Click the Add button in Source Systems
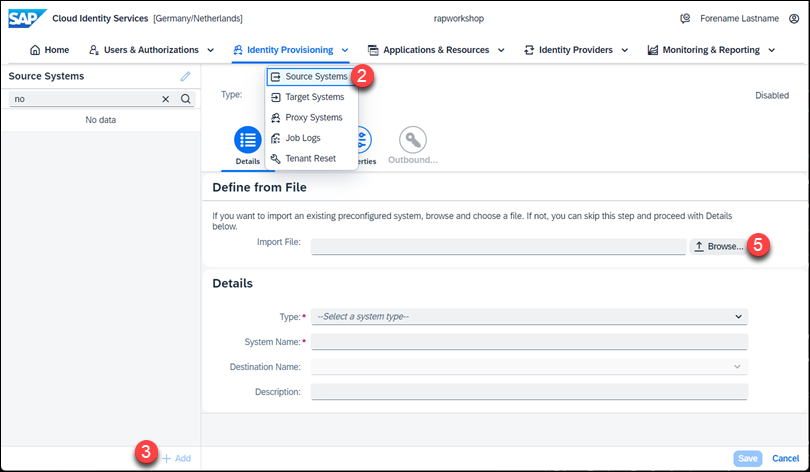This screenshot has height=472, width=810. coord(177,459)
